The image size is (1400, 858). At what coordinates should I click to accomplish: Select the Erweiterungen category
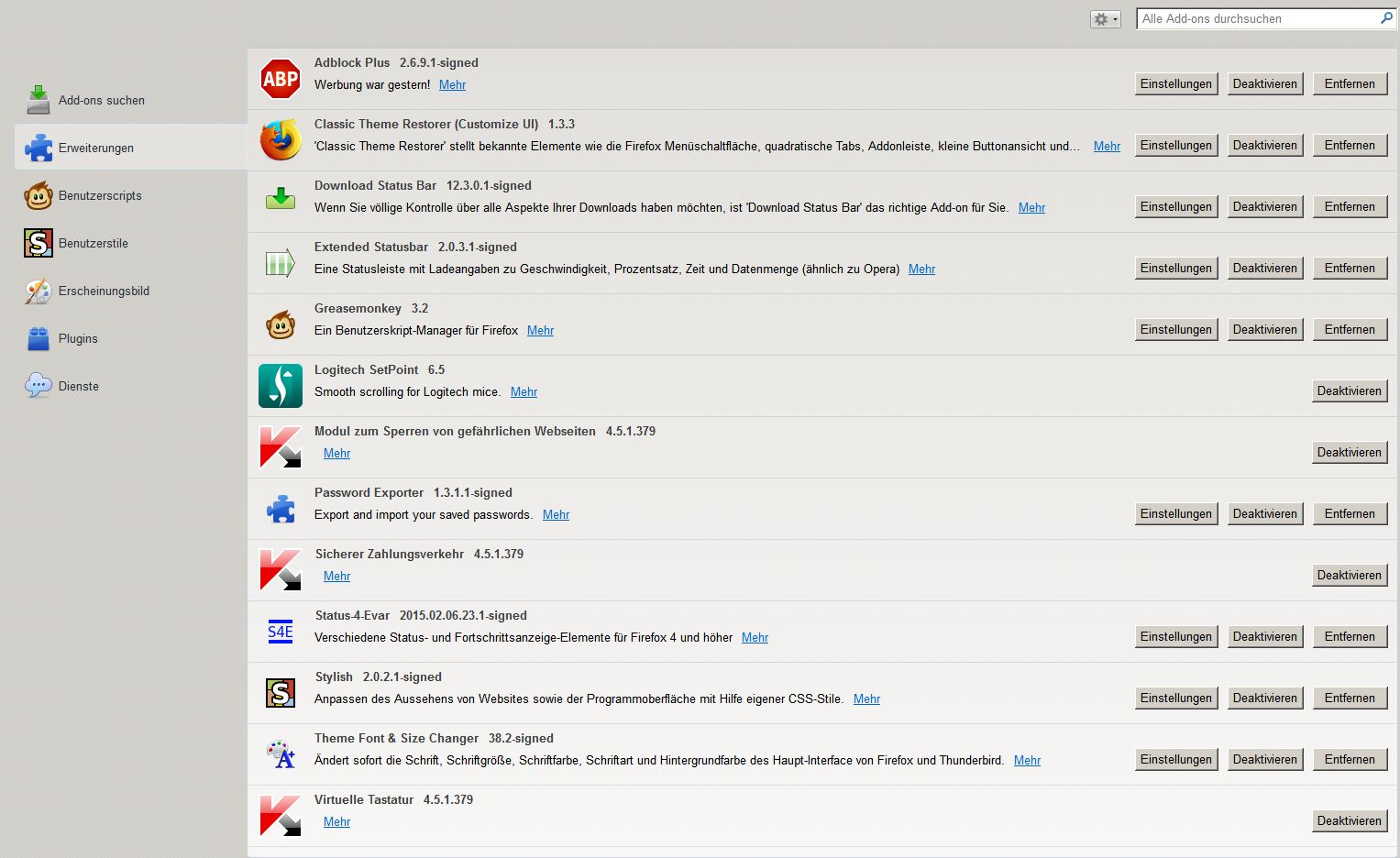[x=131, y=148]
